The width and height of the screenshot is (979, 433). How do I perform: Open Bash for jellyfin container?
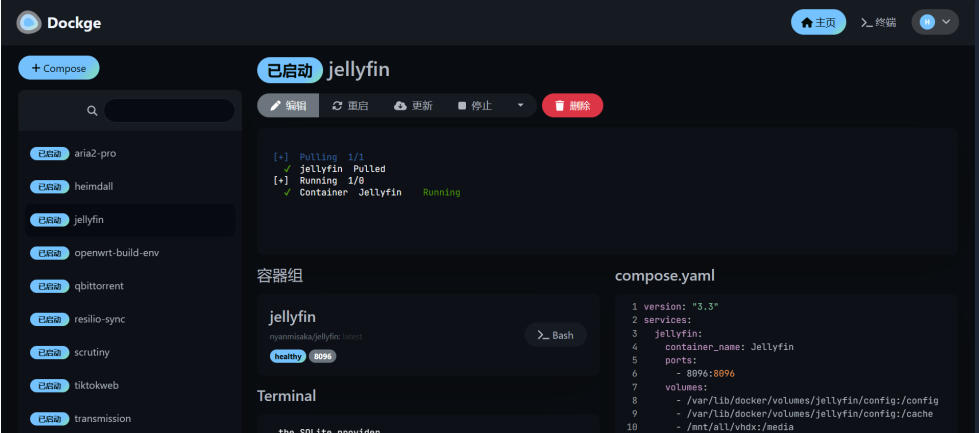[556, 335]
